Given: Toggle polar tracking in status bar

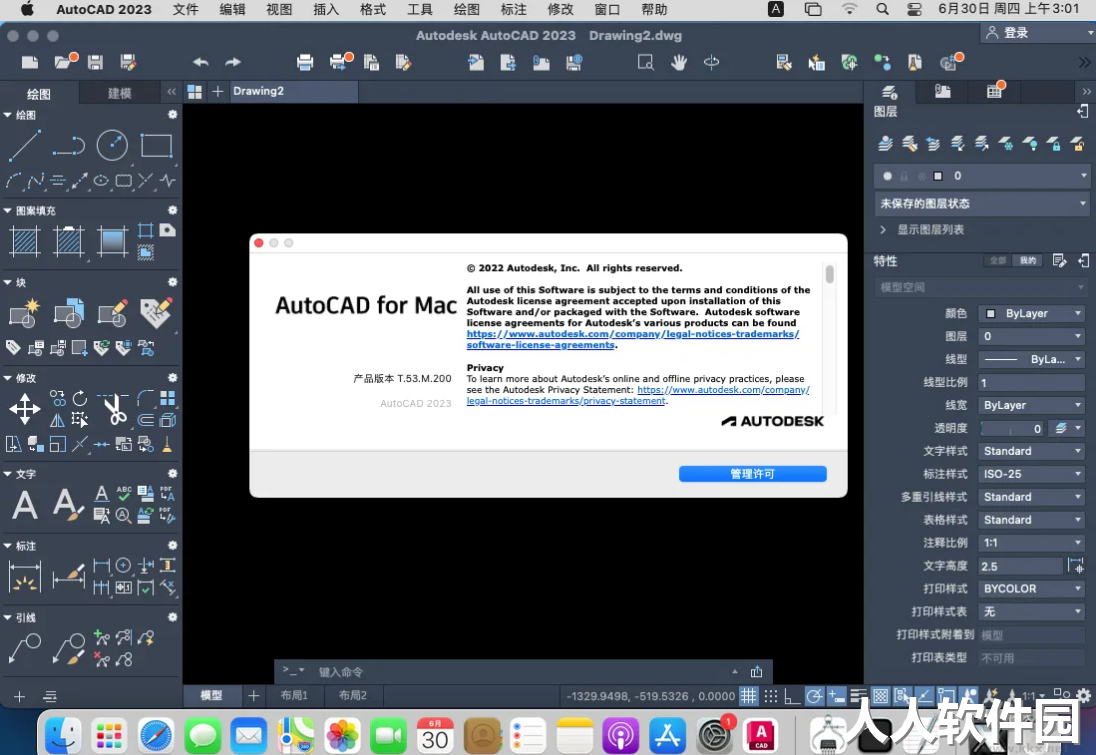Looking at the screenshot, I should click(x=814, y=696).
